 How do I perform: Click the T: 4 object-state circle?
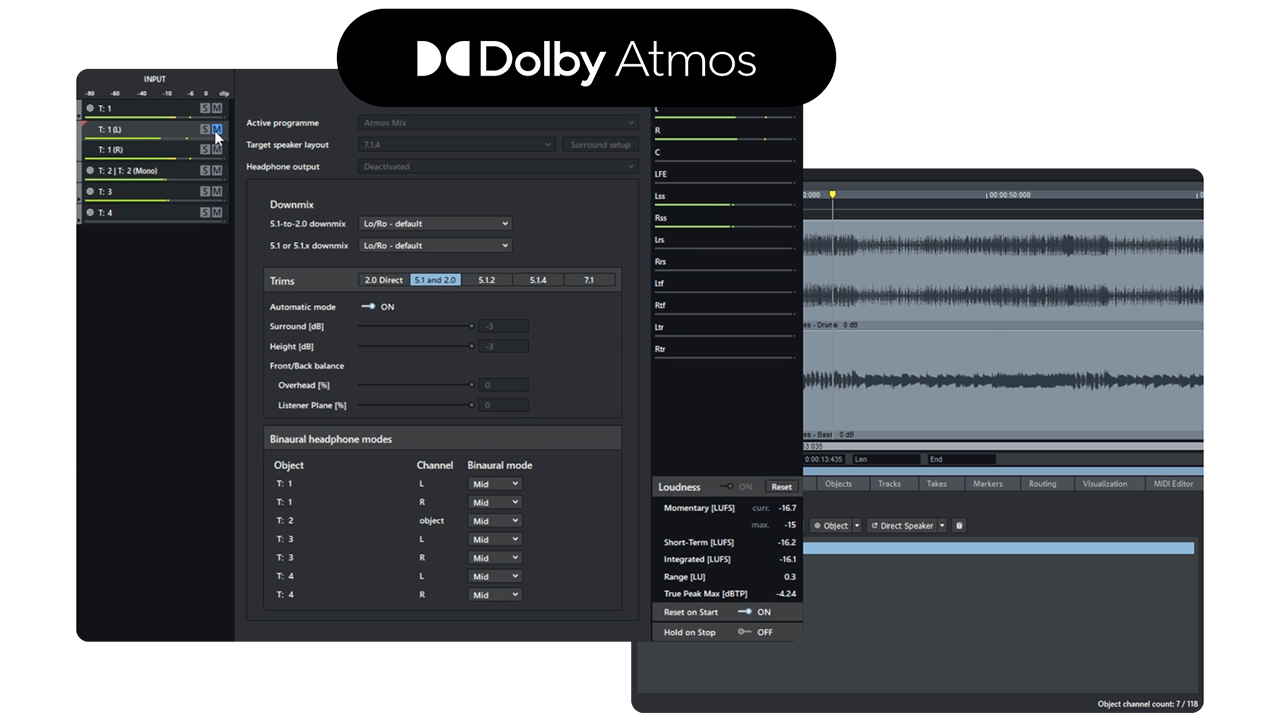click(x=90, y=212)
